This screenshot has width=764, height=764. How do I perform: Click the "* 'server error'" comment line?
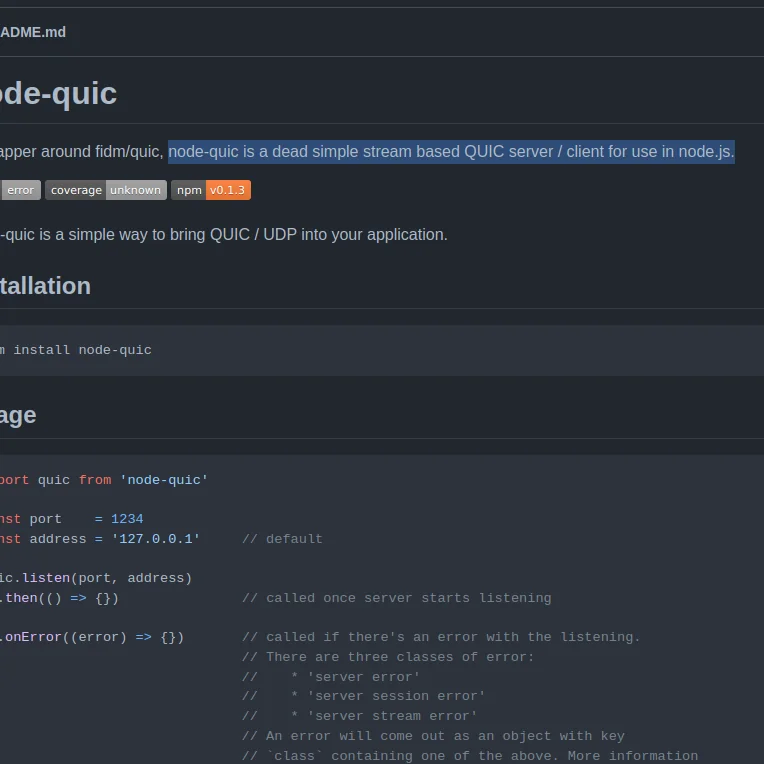(x=331, y=677)
